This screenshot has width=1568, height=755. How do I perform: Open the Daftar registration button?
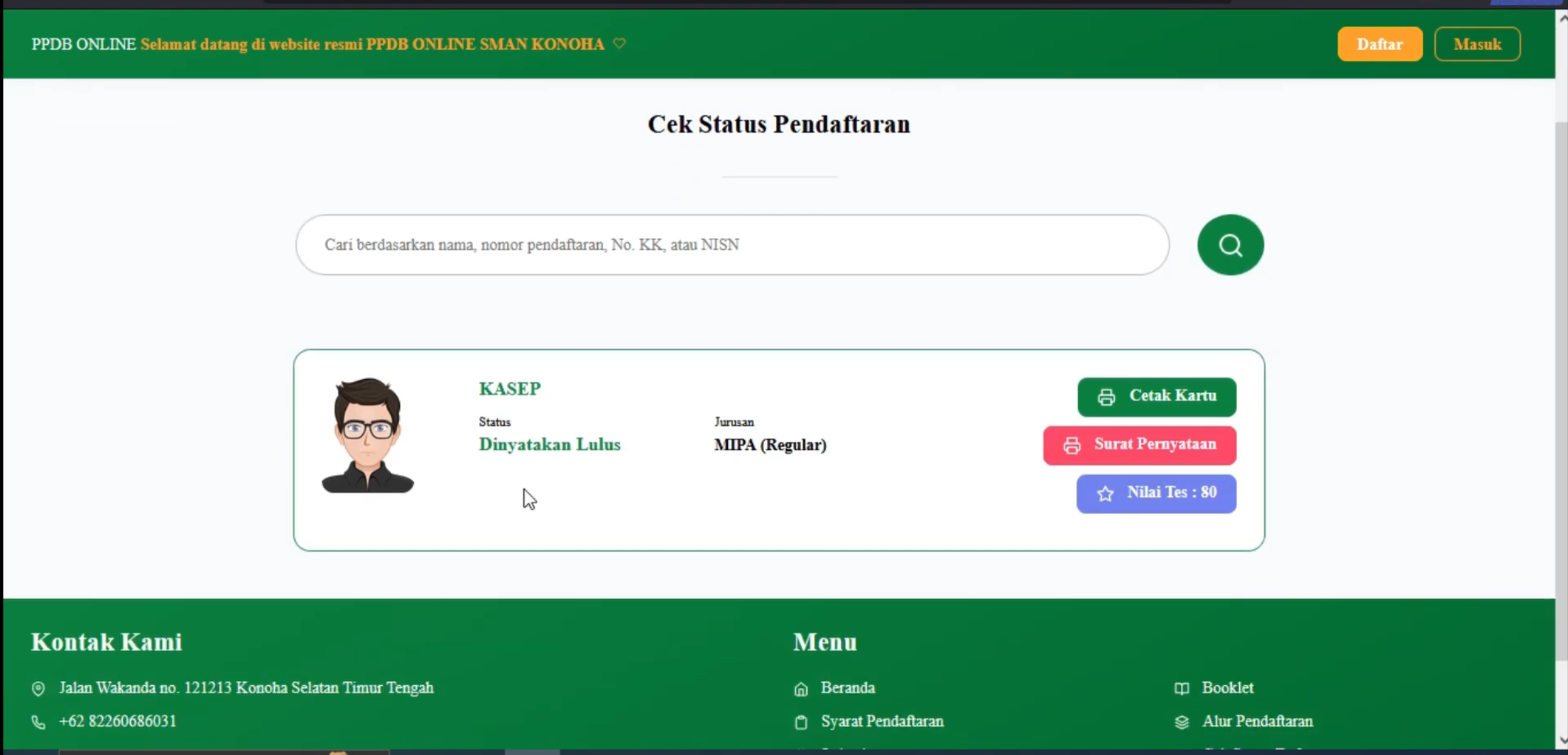pos(1380,44)
